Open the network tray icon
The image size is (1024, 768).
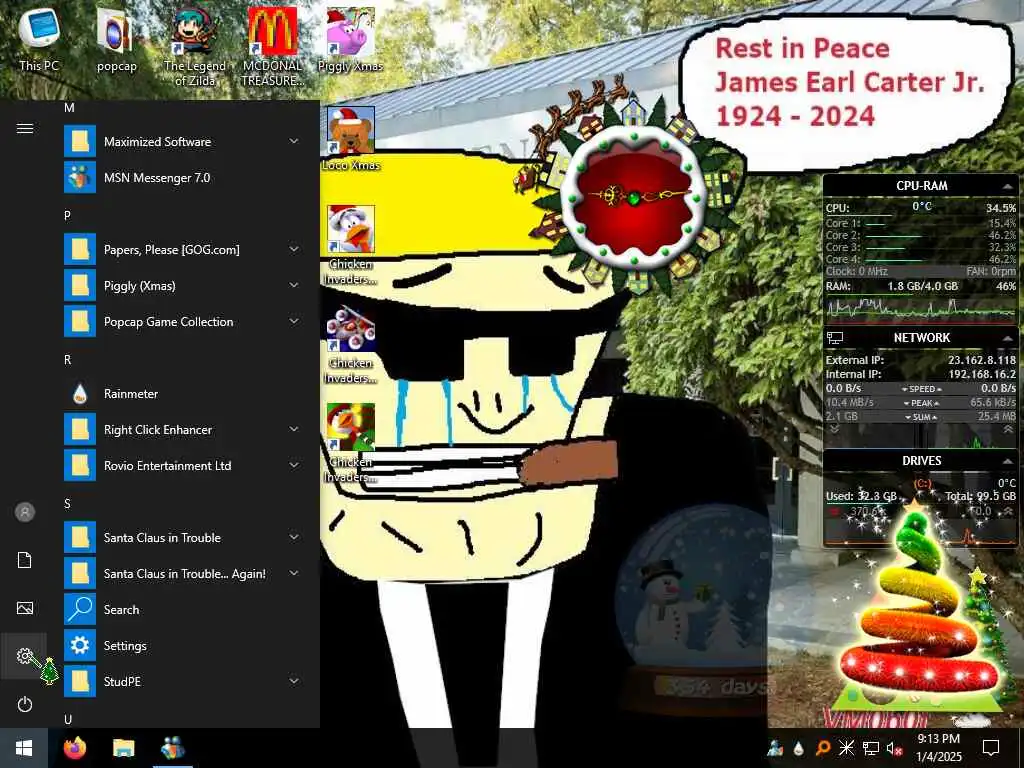(x=871, y=748)
